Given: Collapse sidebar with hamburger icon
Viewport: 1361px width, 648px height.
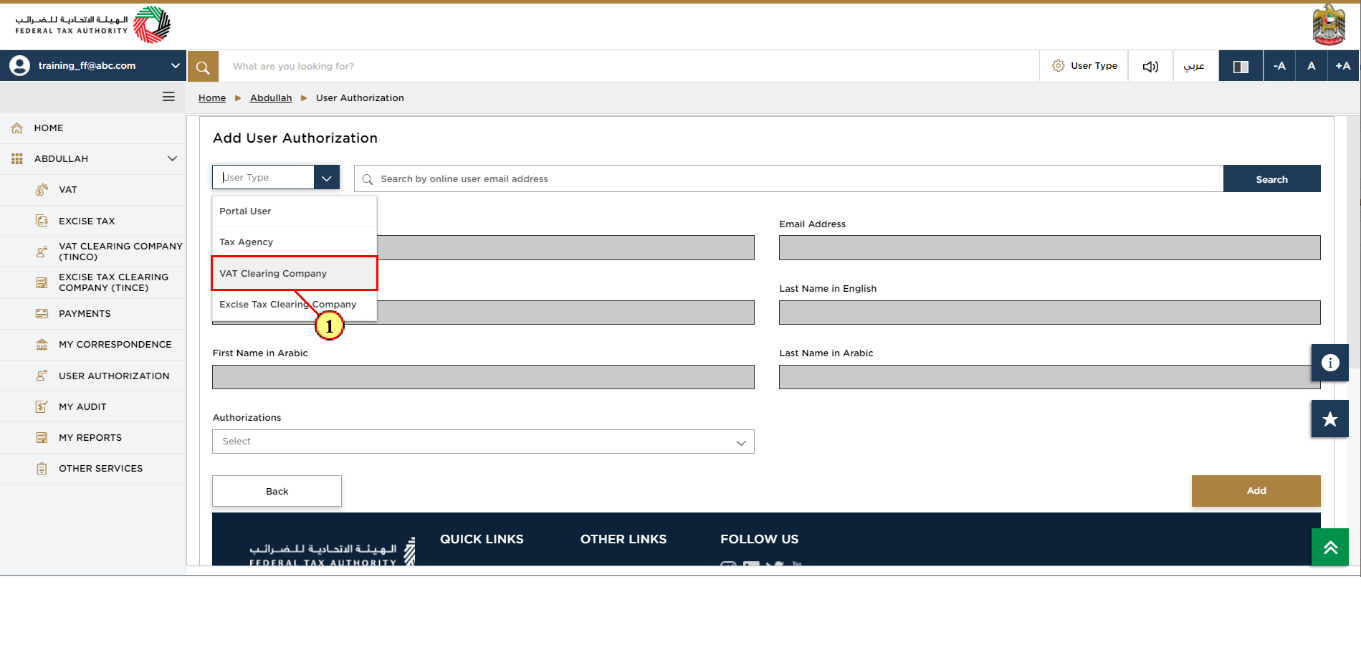Looking at the screenshot, I should click(169, 97).
